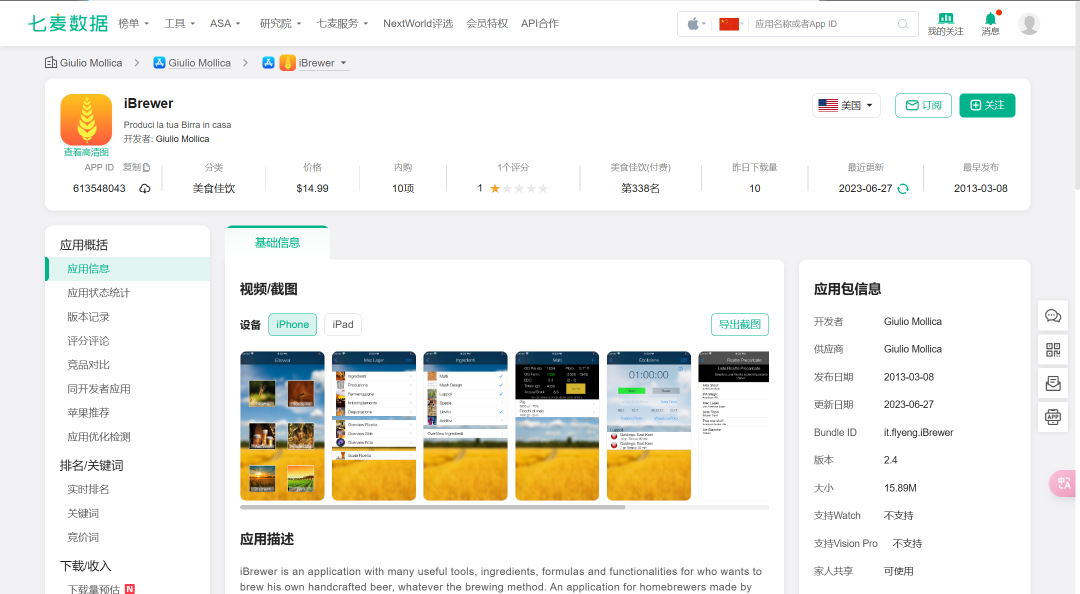Open the chat support floating icon

click(x=1053, y=316)
